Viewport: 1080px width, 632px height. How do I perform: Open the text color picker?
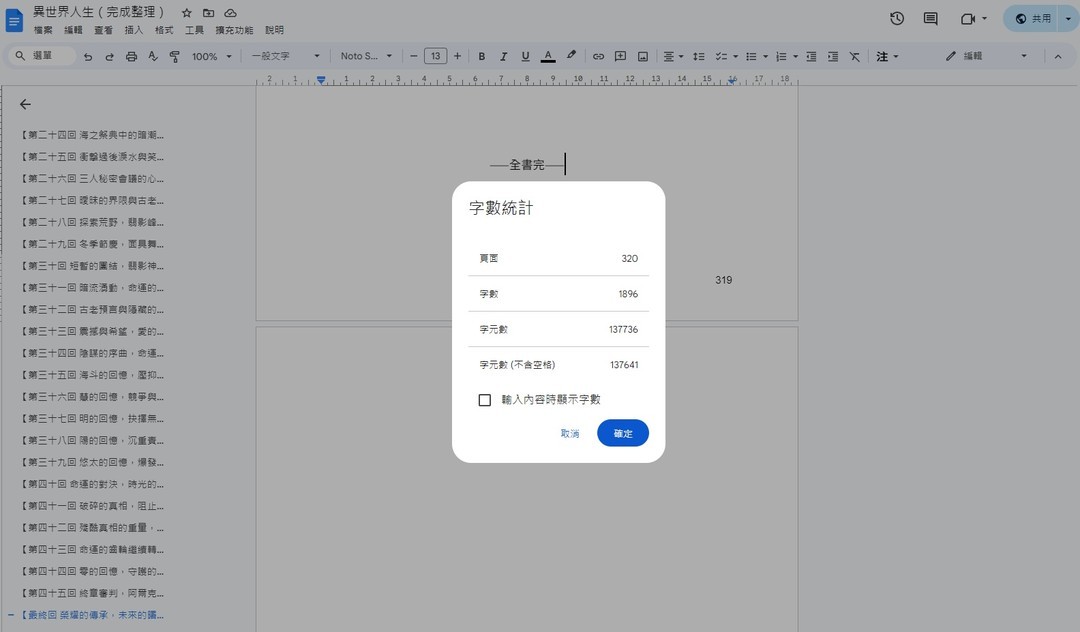coord(548,56)
